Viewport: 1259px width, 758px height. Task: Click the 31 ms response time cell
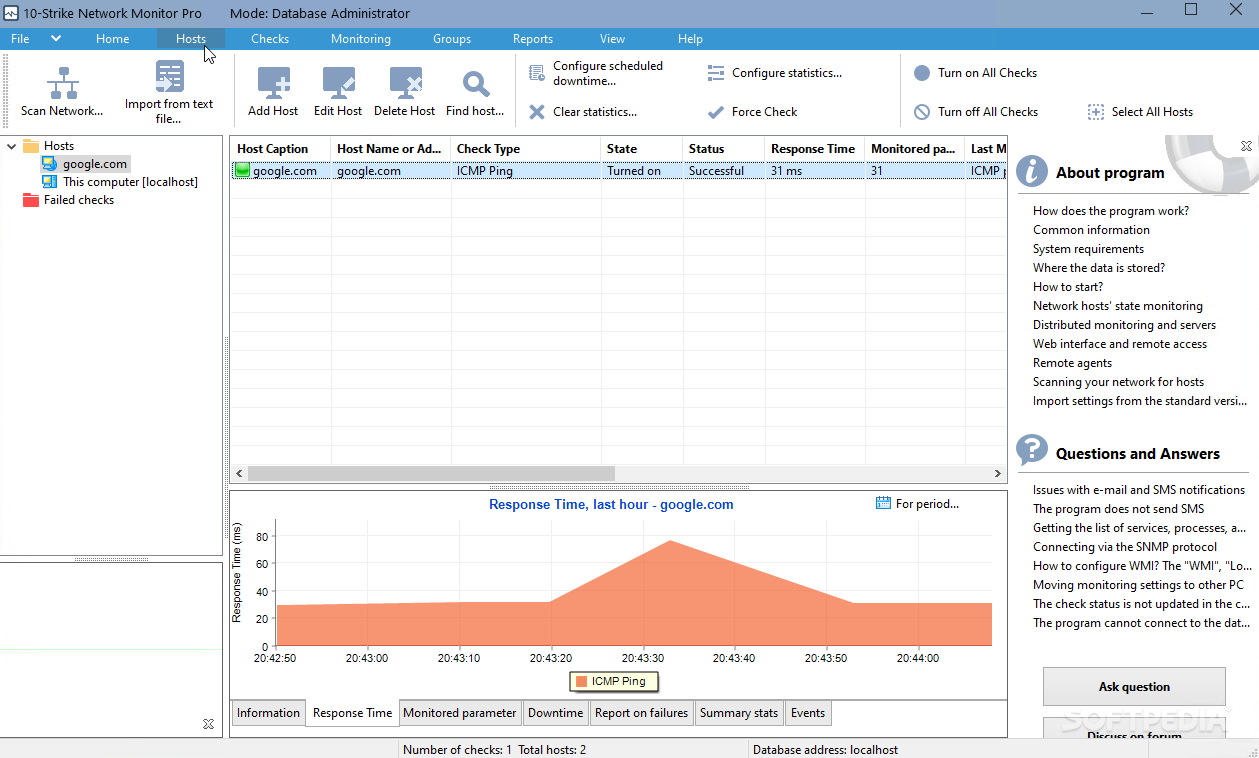click(814, 171)
